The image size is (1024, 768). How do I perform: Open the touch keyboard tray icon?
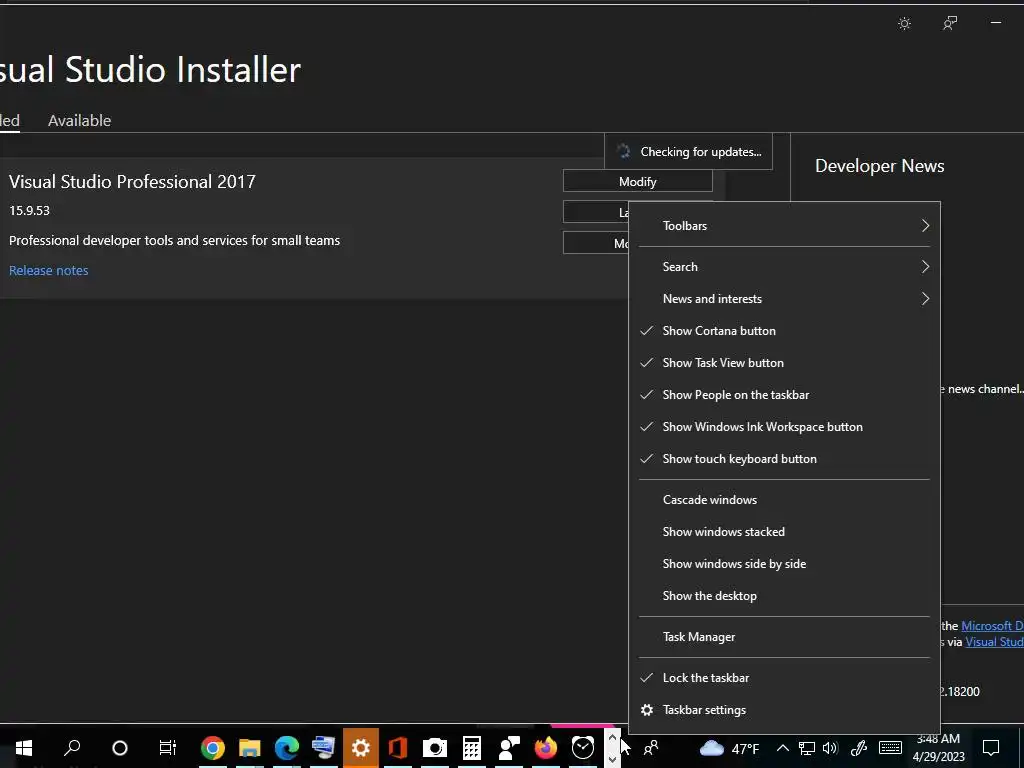click(890, 748)
